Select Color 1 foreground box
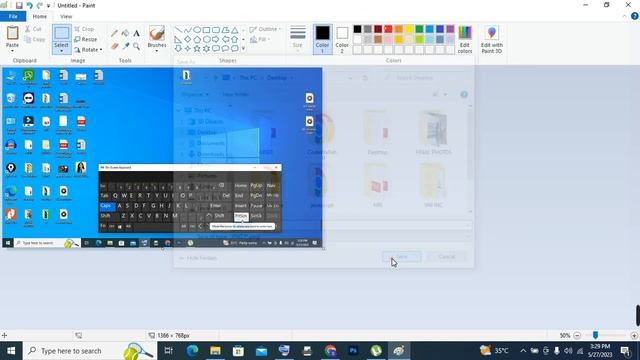 322,39
